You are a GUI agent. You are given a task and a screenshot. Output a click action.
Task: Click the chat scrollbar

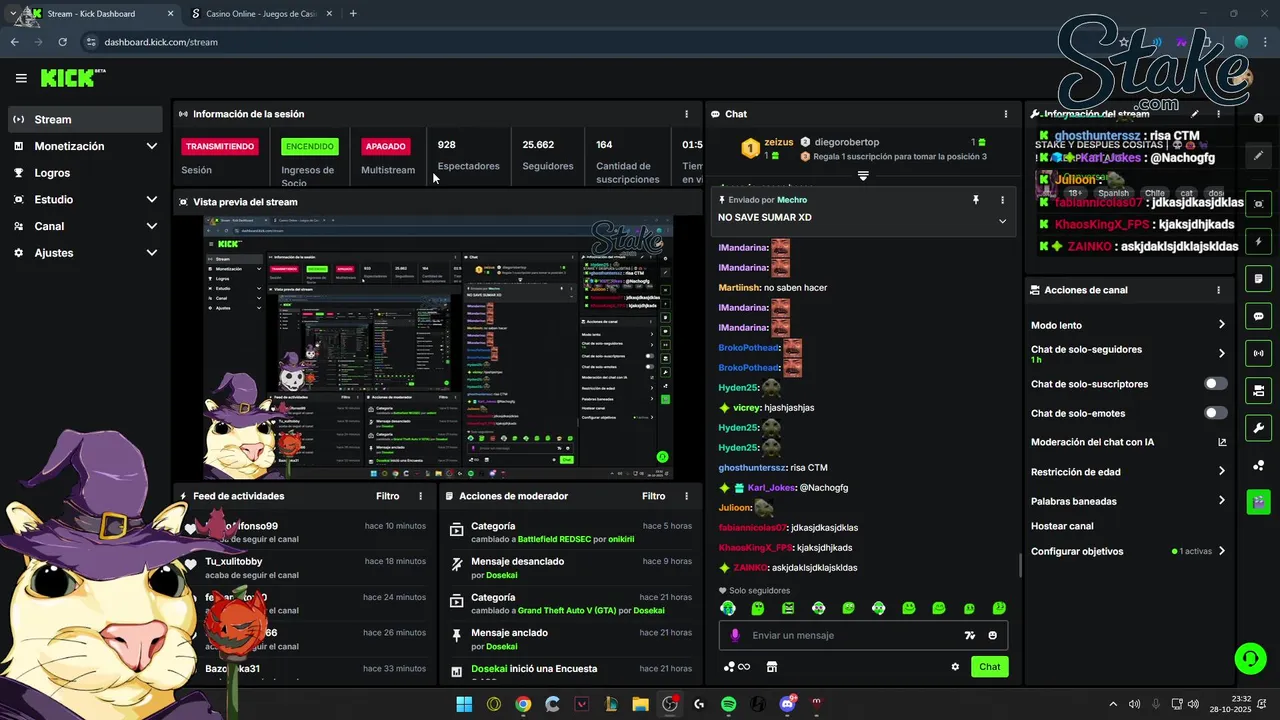[x=1020, y=565]
